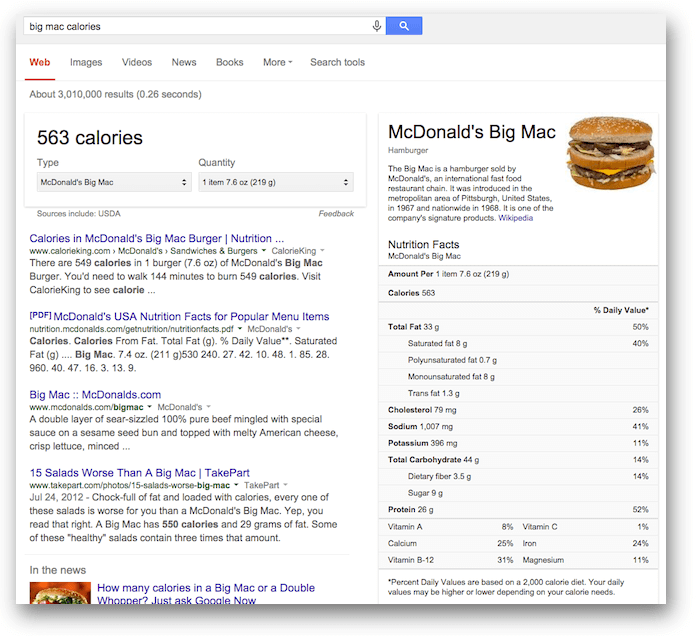The height and width of the screenshot is (636, 696).
Task: Click 'About 3,010,000 results' text
Action: pyautogui.click(x=115, y=94)
